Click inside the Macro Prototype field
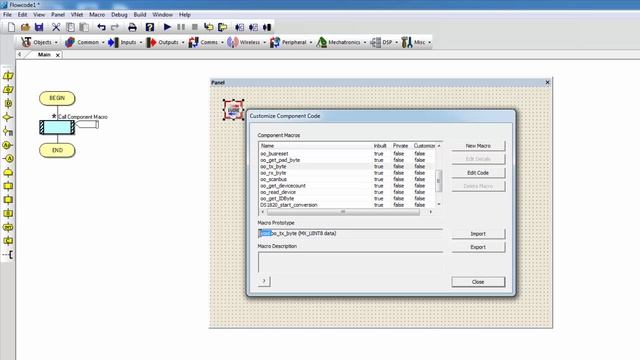Screen dimensions: 640x360 point(350,233)
